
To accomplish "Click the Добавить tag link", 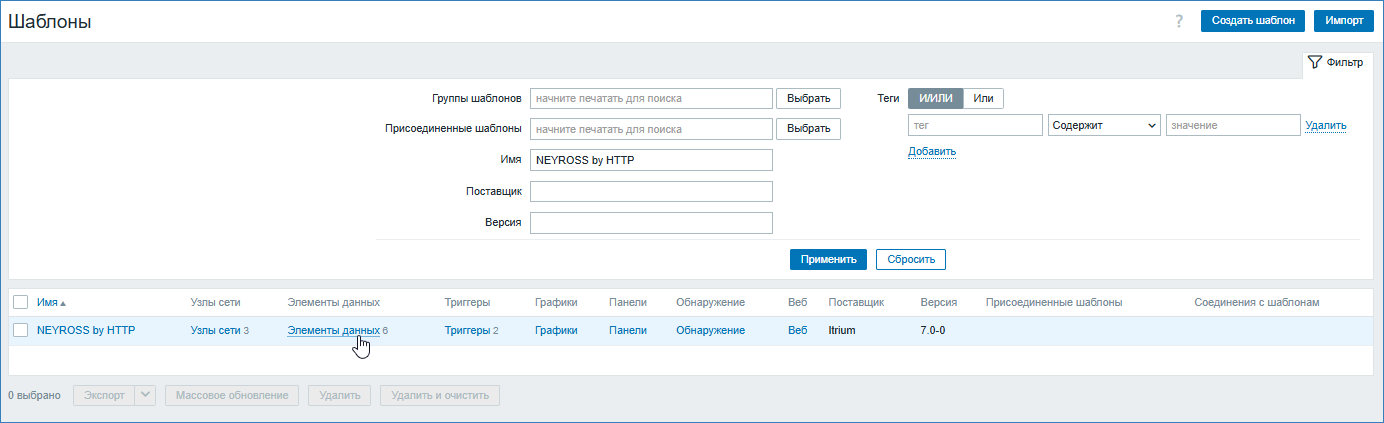I will point(932,151).
